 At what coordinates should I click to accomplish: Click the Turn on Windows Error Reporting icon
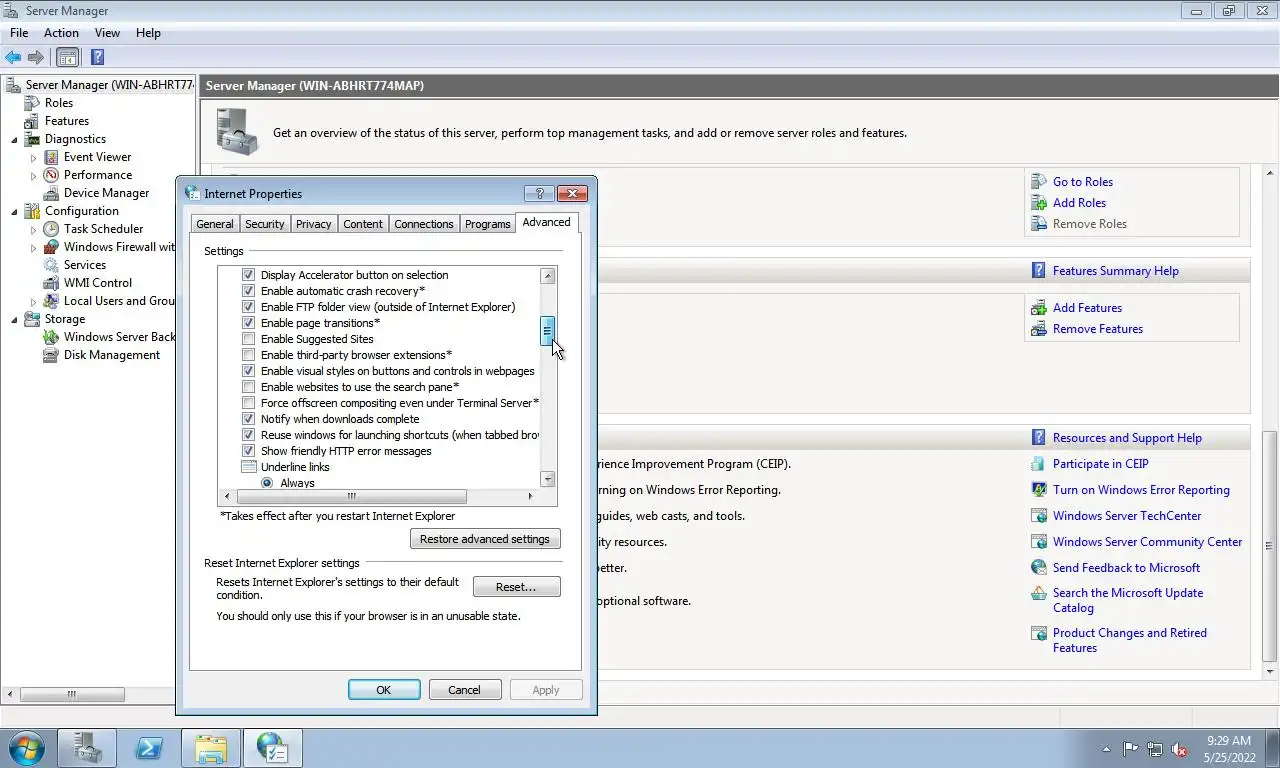(1038, 490)
